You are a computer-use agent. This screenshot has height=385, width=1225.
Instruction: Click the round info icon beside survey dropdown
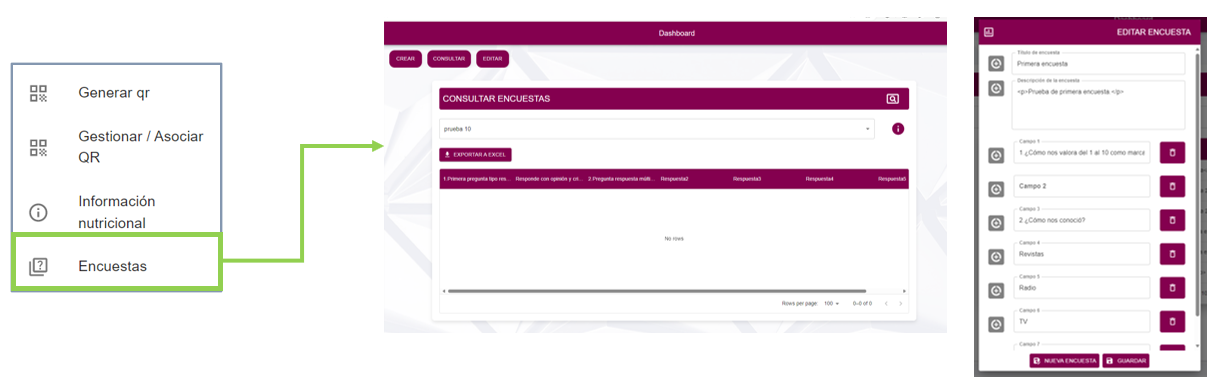point(898,129)
